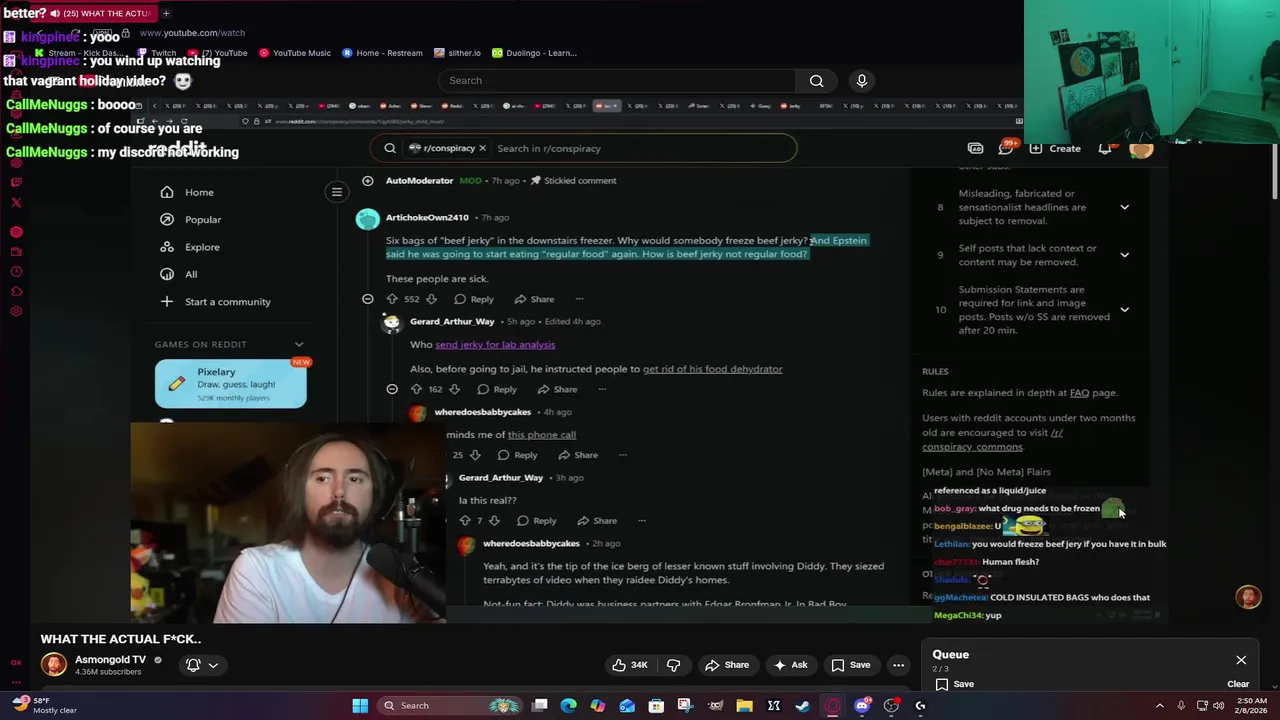Reply to ArtichokeOwn2410's comment
This screenshot has width=1280, height=720.
[x=474, y=299]
